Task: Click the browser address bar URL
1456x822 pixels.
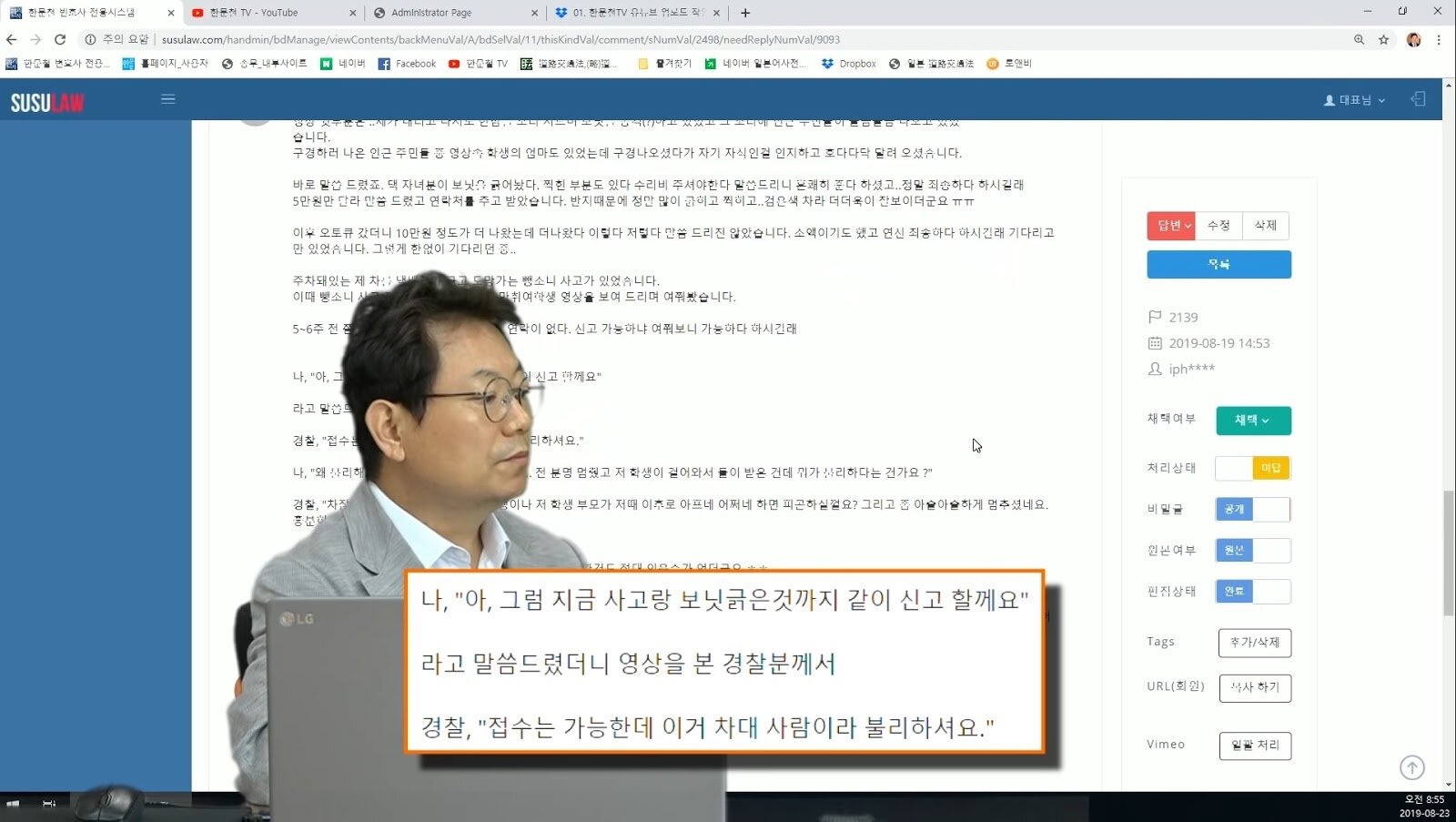Action: 500,39
